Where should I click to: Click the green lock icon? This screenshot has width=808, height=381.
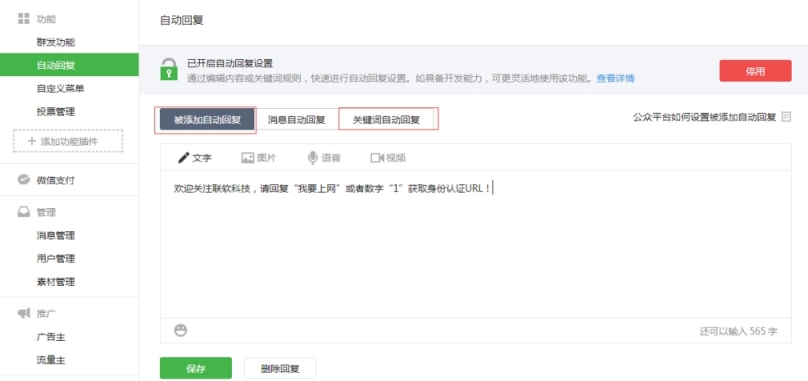click(169, 69)
